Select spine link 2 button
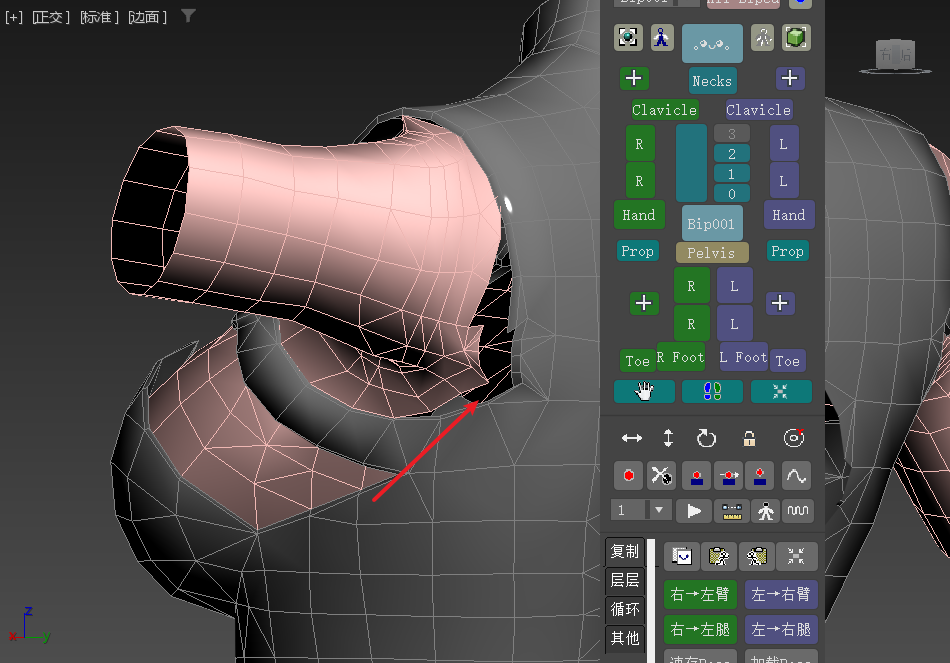Viewport: 950px width, 663px height. pyautogui.click(x=732, y=154)
